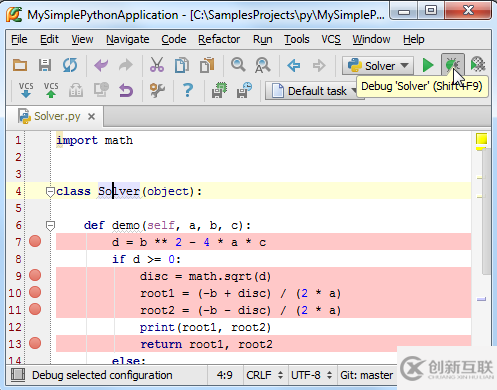
Task: Run Solver with the green play icon
Action: pyautogui.click(x=428, y=65)
